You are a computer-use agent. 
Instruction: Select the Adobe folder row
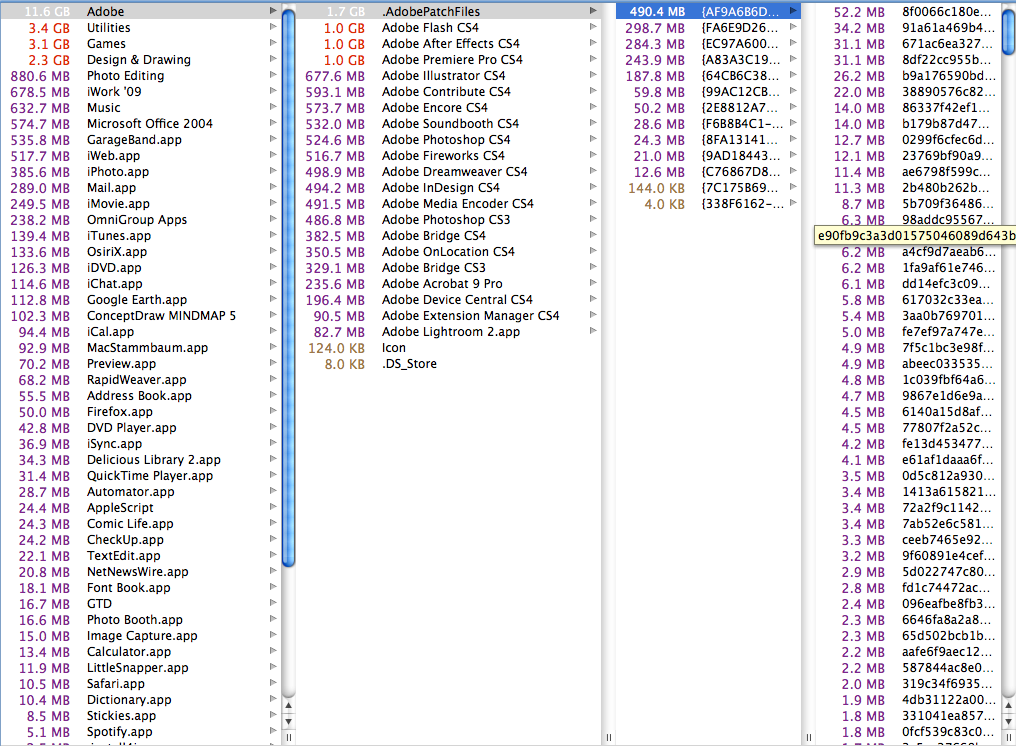click(x=141, y=11)
